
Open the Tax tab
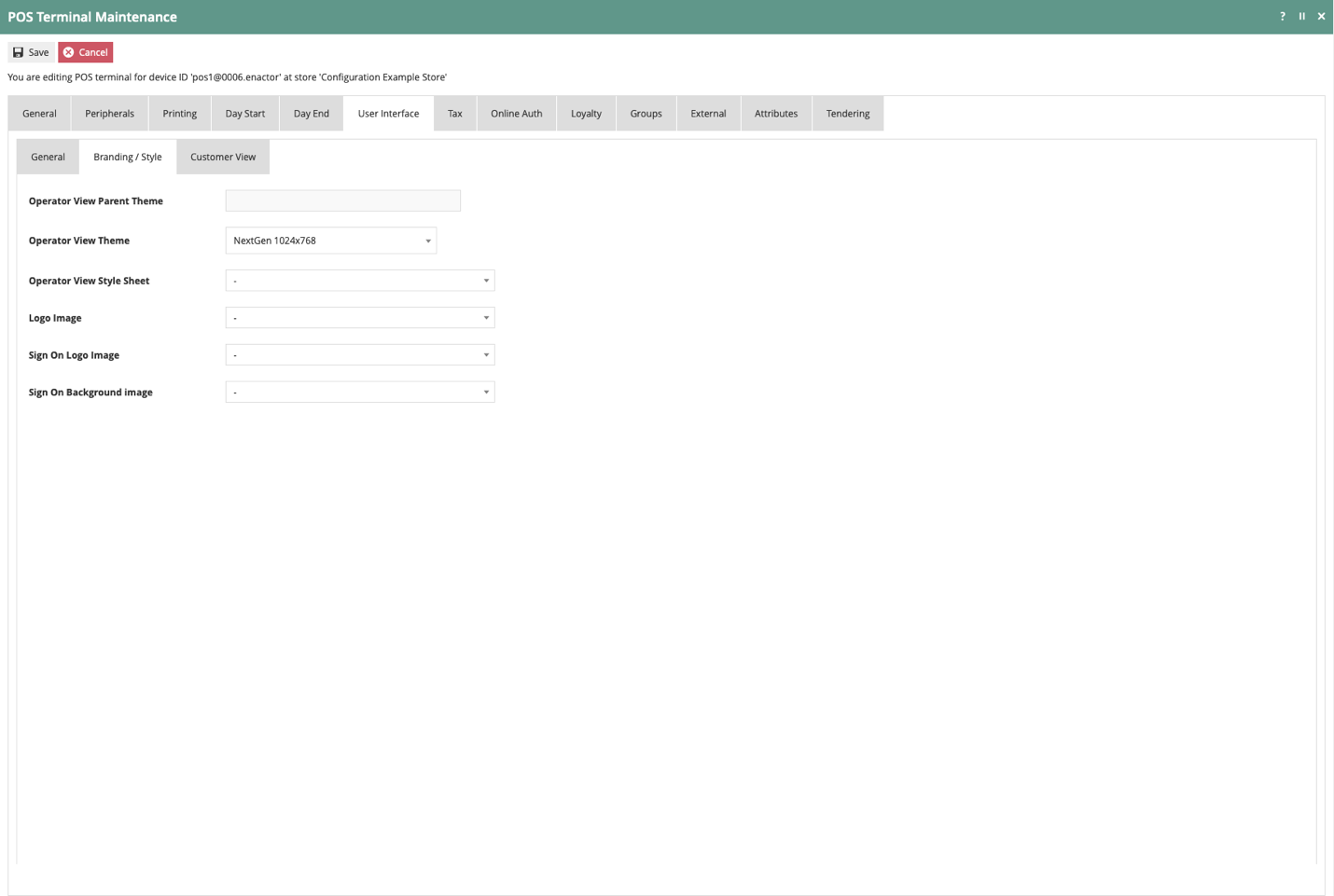pyautogui.click(x=454, y=114)
